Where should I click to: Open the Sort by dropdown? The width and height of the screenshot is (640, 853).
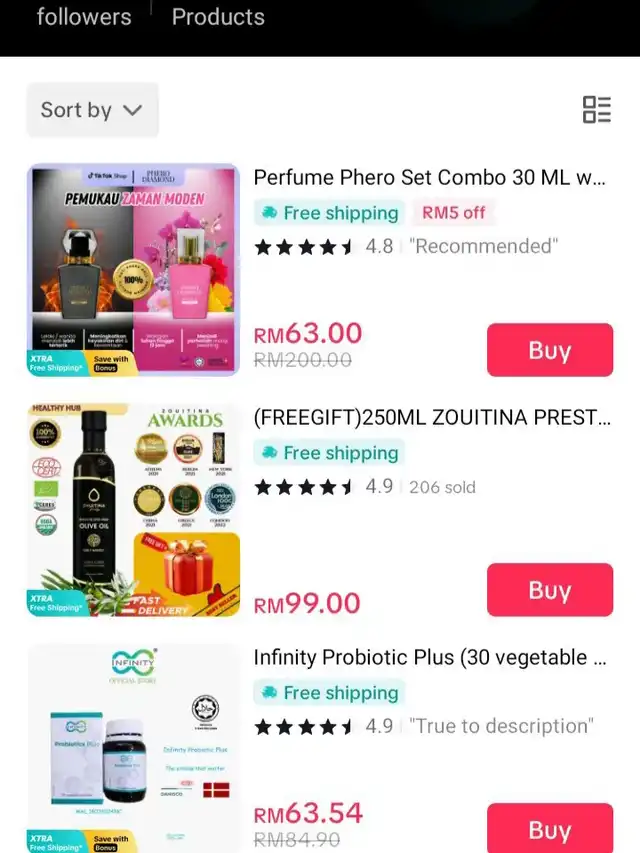(x=93, y=110)
